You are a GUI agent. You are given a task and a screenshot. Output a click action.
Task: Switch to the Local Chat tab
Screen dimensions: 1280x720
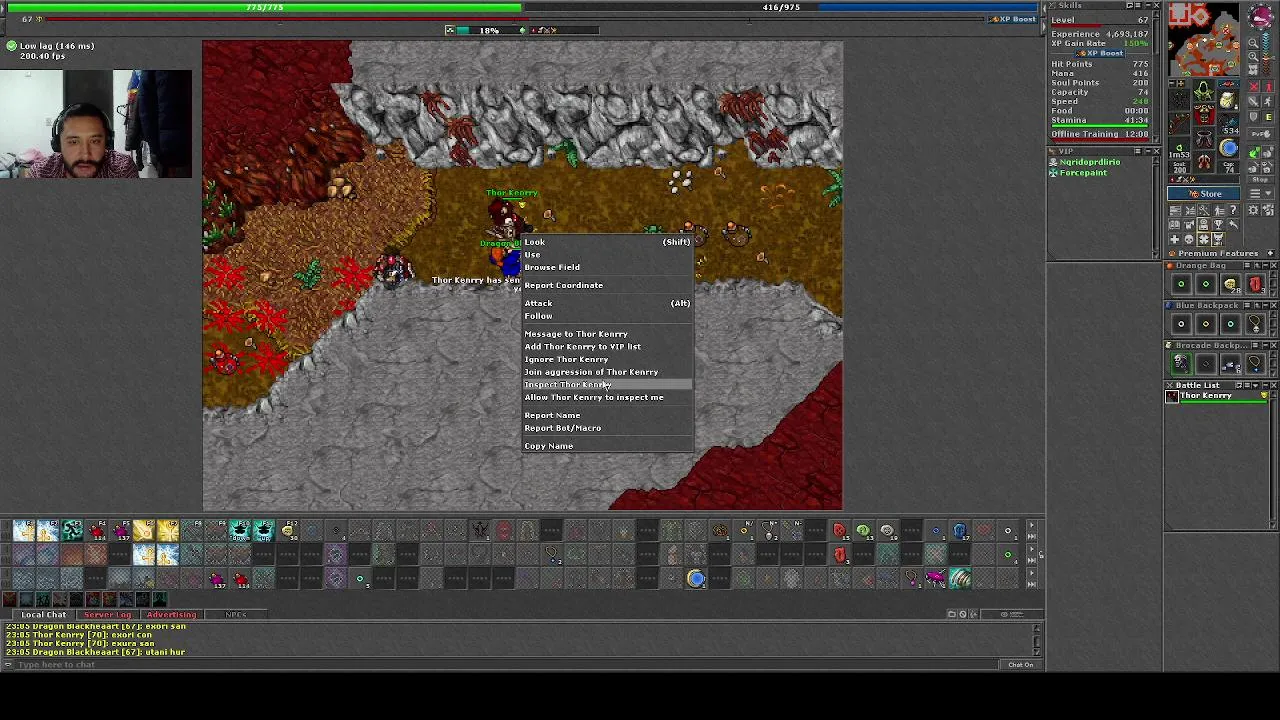[44, 614]
